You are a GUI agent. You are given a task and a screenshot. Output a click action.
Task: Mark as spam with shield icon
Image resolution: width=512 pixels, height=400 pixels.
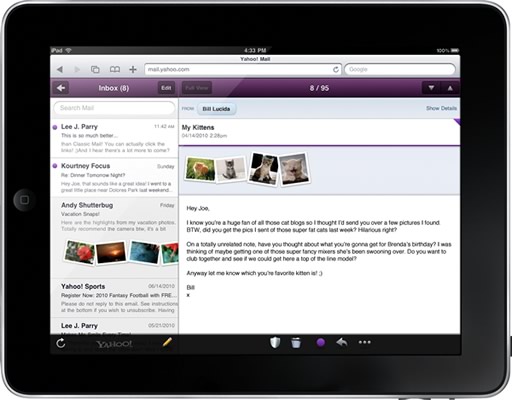pyautogui.click(x=275, y=342)
